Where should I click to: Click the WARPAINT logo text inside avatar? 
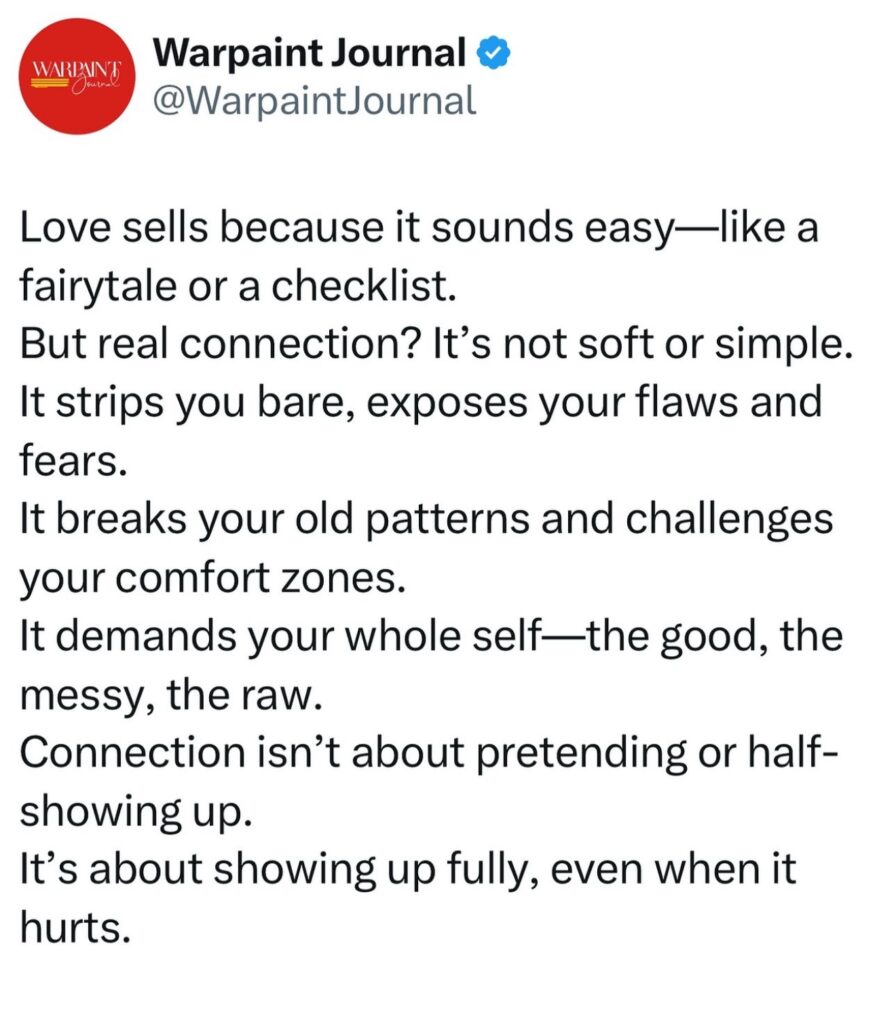pyautogui.click(x=77, y=69)
